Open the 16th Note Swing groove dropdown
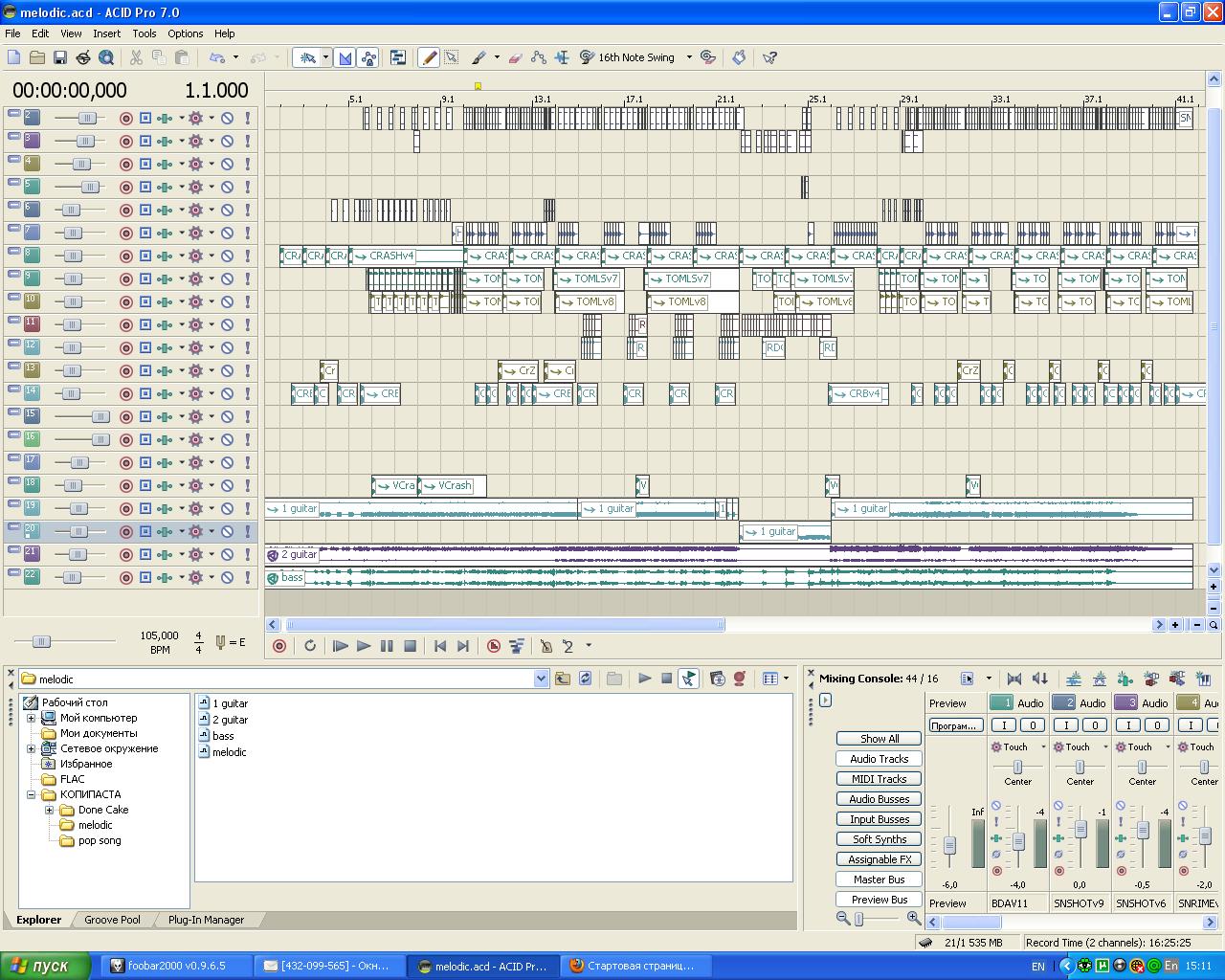 tap(688, 57)
